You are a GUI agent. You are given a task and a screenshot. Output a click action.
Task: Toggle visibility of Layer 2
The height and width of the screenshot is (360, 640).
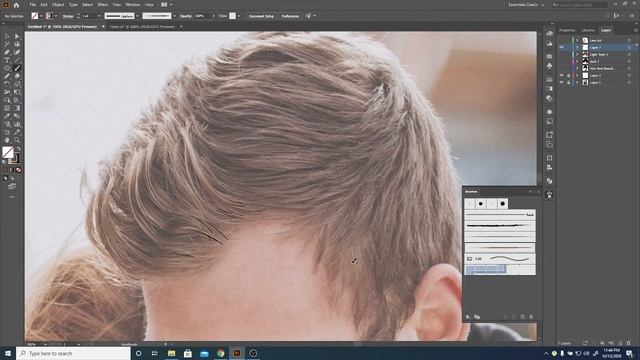pyautogui.click(x=562, y=76)
